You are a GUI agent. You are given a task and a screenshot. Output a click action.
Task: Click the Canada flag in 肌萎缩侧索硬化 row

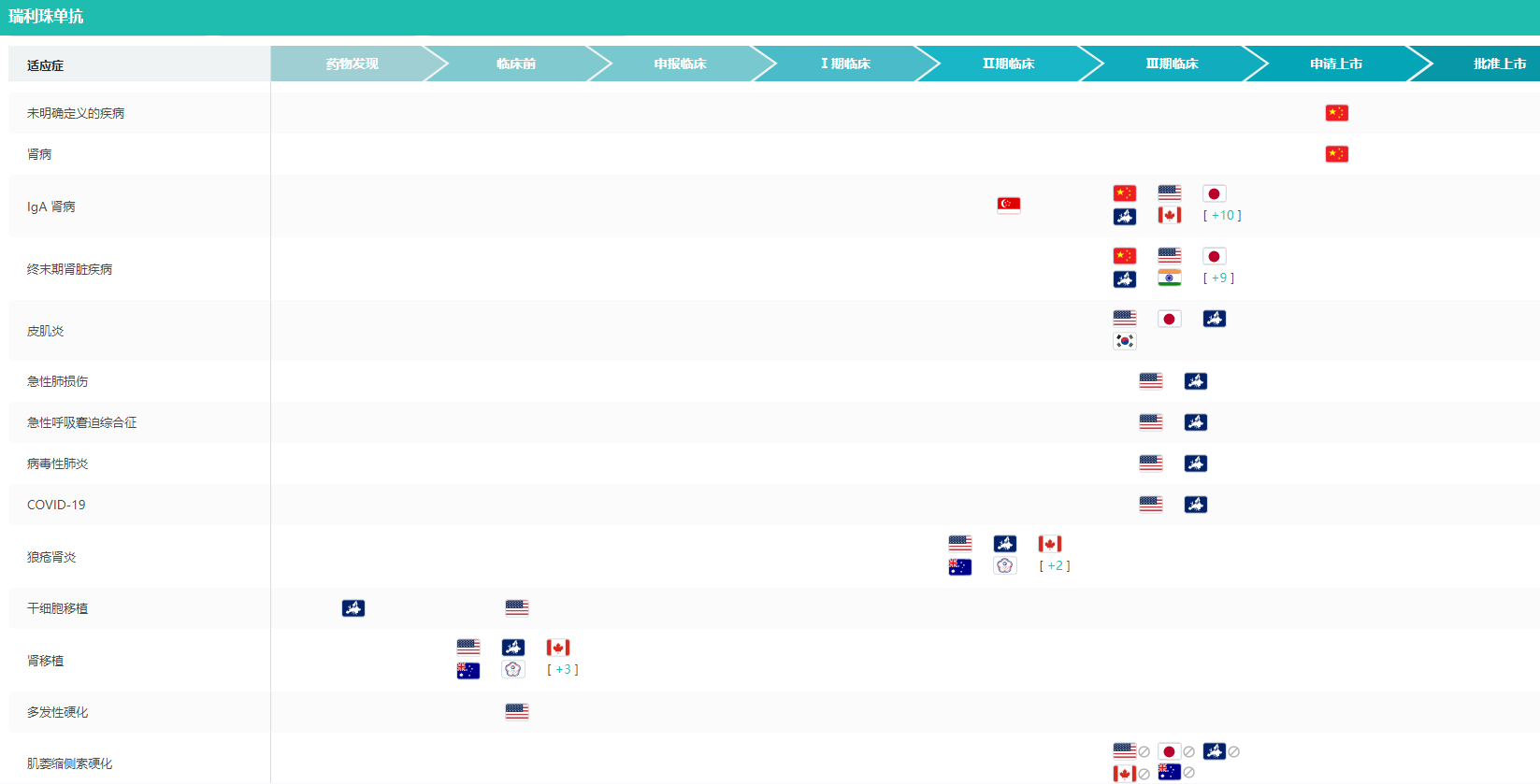click(1125, 774)
